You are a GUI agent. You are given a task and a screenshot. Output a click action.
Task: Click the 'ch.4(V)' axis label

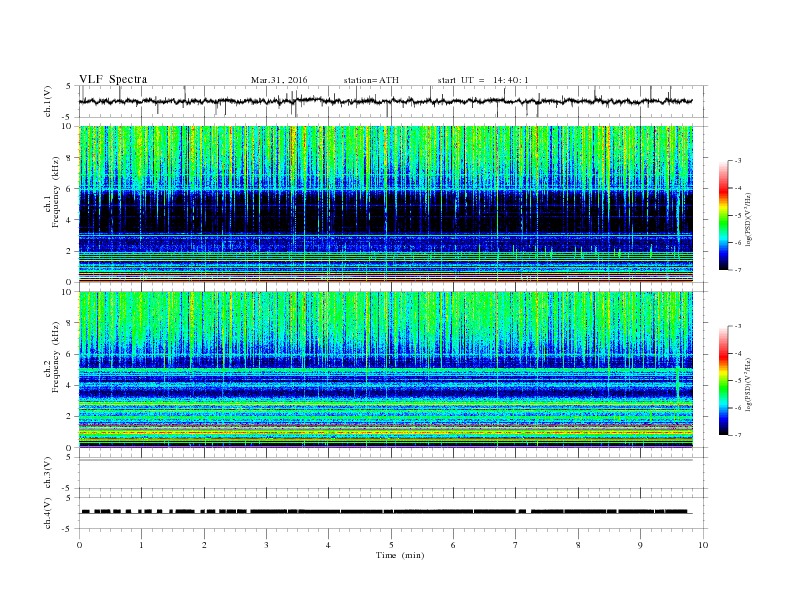[x=48, y=513]
